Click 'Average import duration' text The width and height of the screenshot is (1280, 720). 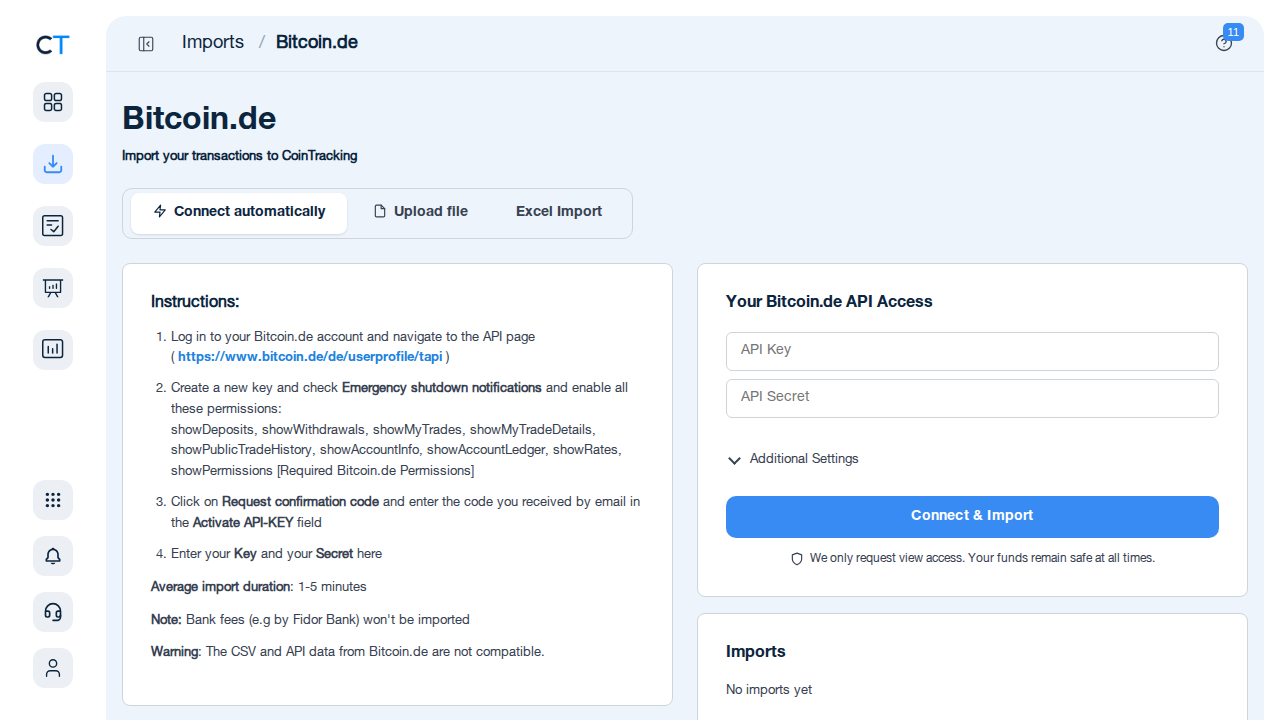point(221,587)
